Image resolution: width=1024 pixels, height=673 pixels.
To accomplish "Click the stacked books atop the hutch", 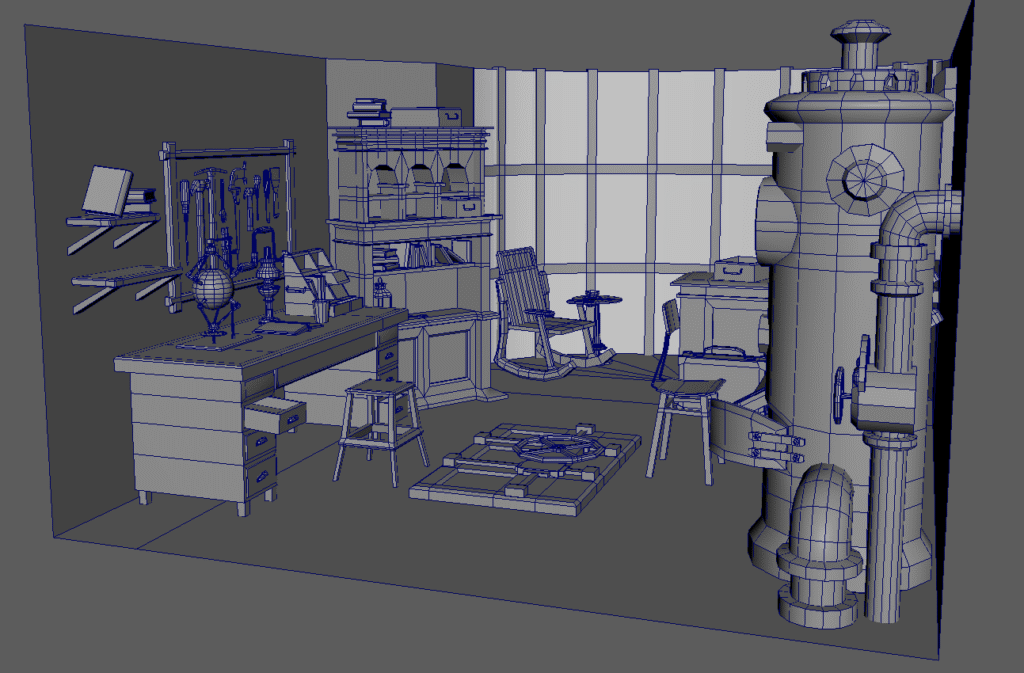I will point(370,109).
